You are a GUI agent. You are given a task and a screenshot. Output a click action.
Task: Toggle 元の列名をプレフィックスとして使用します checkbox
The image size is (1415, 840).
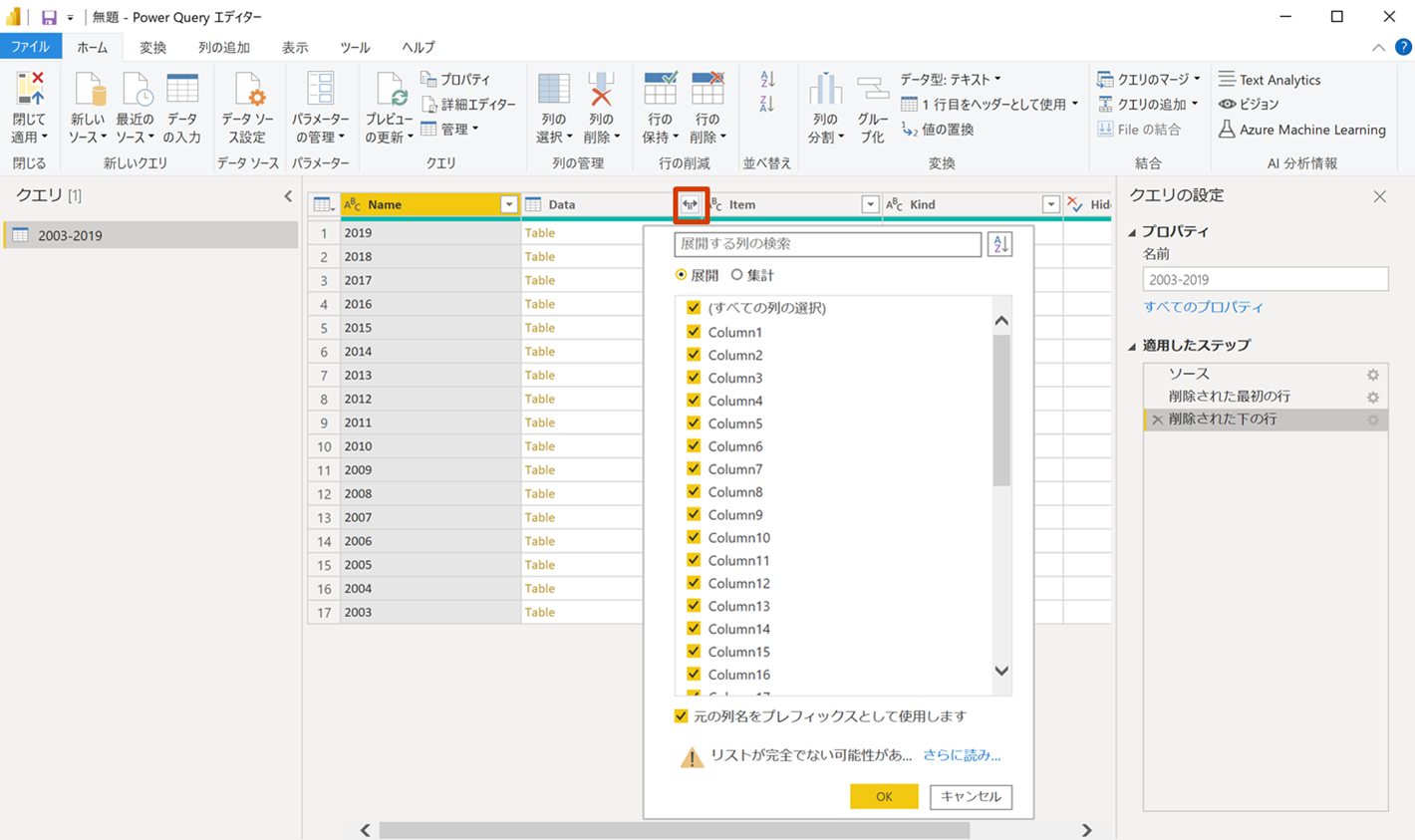coord(682,716)
